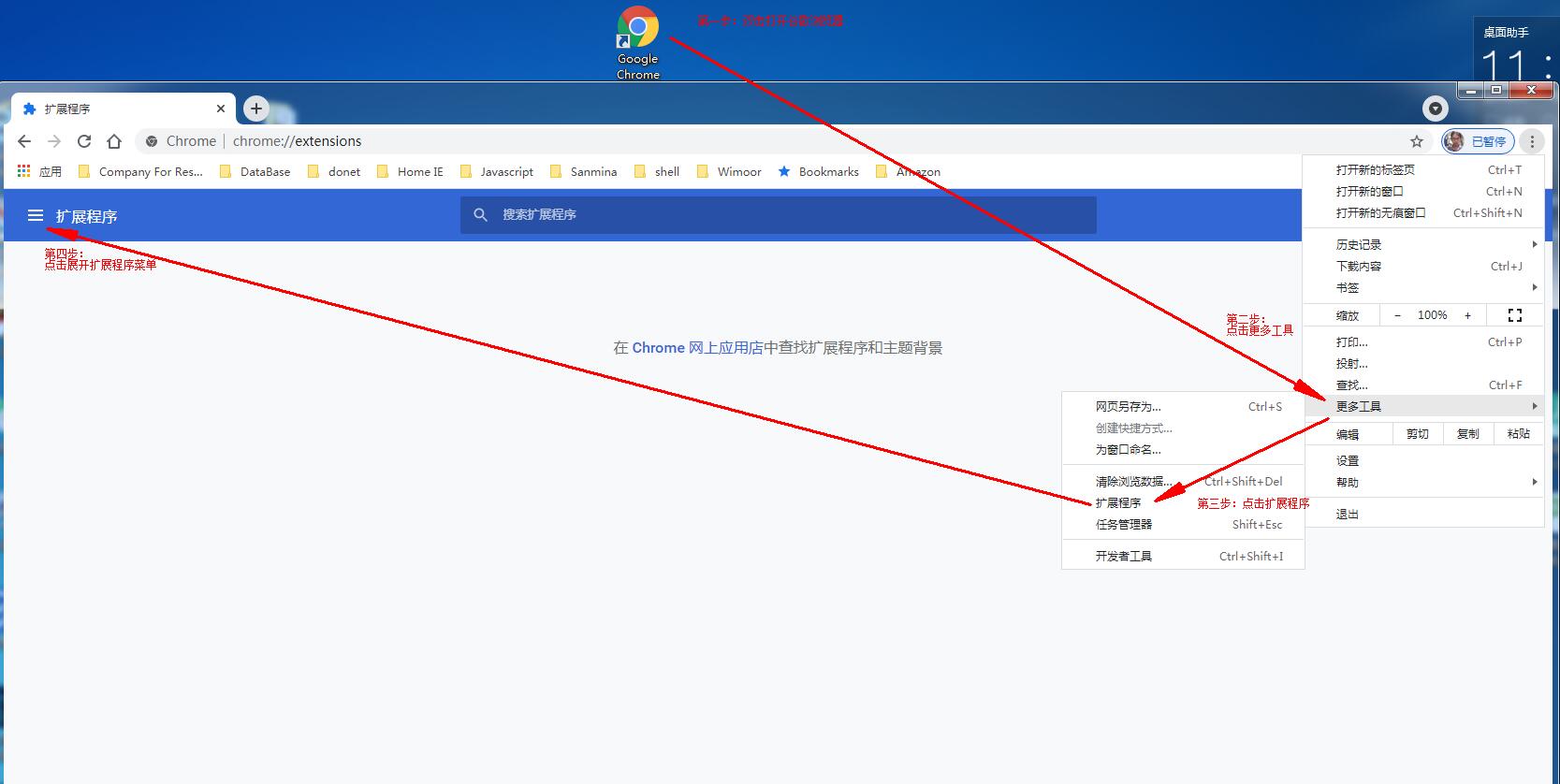
Task: Open the Wimoor bookmark folder
Action: [729, 172]
